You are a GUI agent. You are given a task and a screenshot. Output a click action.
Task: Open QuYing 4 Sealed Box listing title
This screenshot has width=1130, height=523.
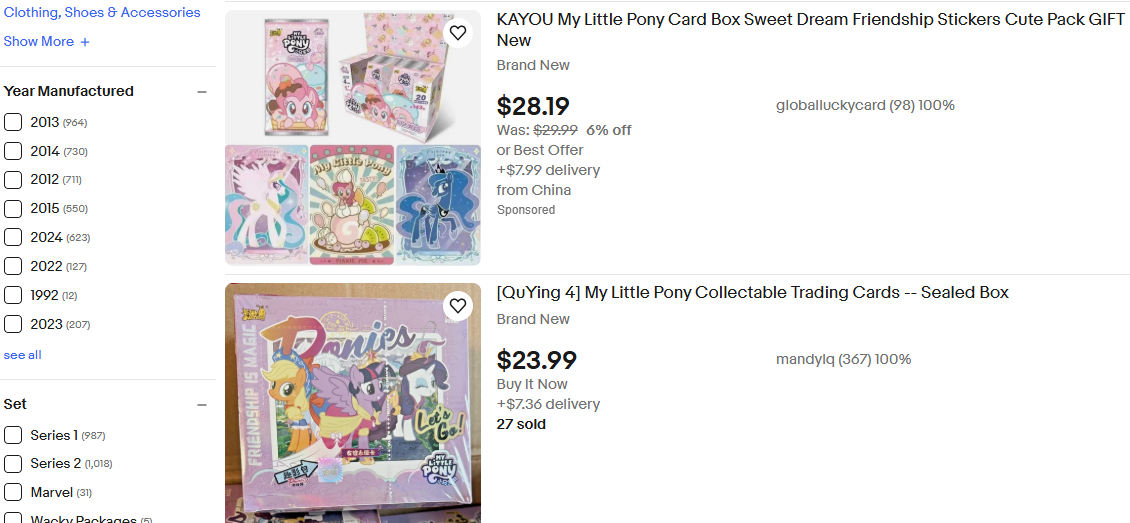point(752,293)
